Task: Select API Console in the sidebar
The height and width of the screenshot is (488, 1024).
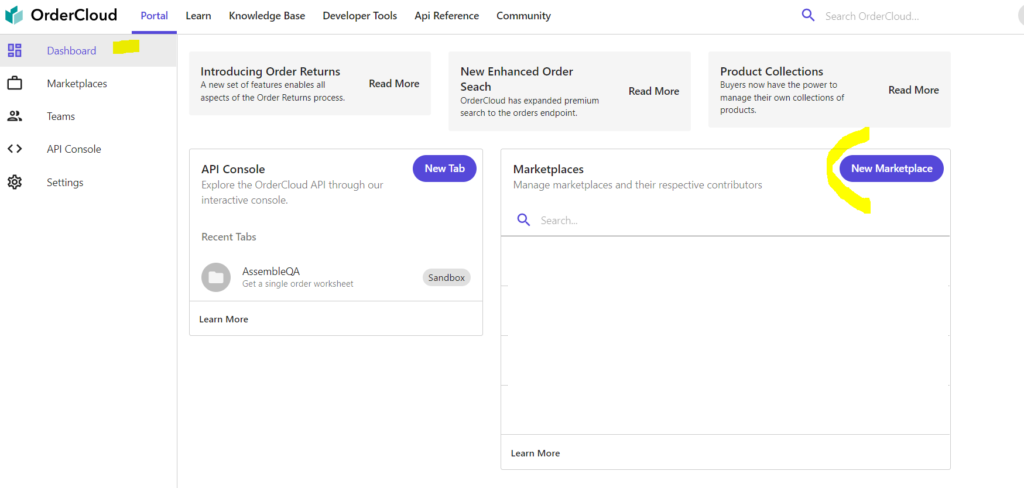Action: (x=88, y=149)
